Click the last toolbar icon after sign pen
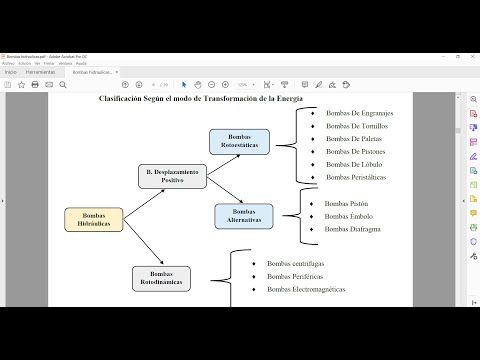This screenshot has height=360, width=480. coord(346,85)
